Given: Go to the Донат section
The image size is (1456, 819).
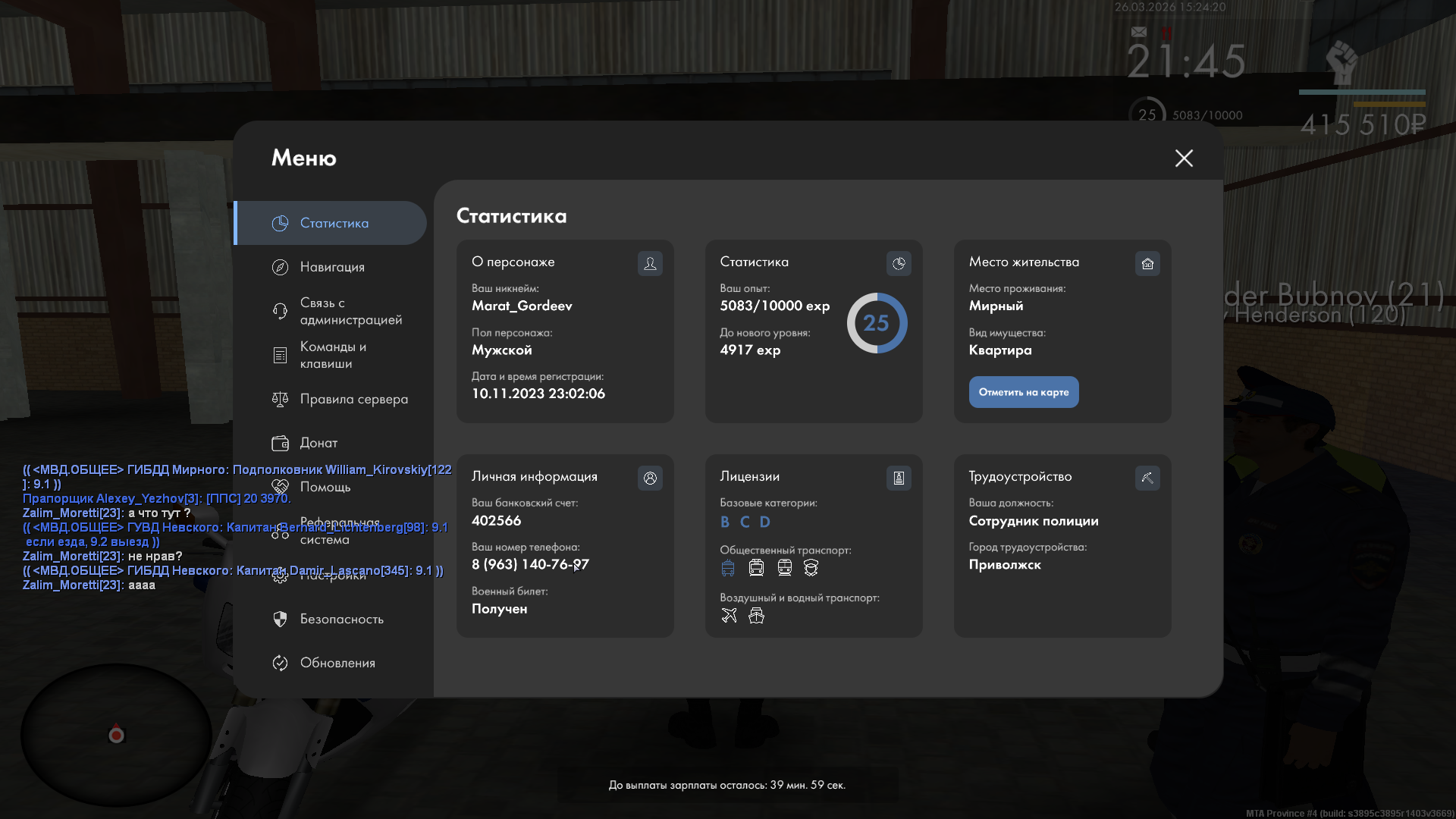Looking at the screenshot, I should point(317,443).
